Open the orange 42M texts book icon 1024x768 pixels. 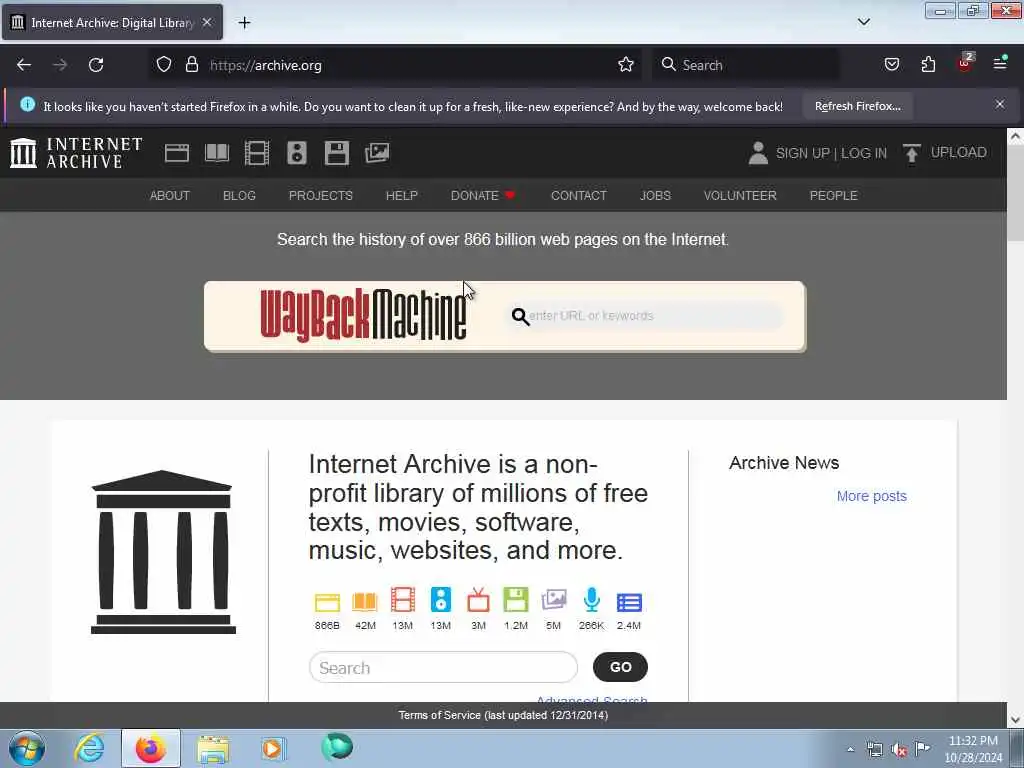tap(365, 601)
